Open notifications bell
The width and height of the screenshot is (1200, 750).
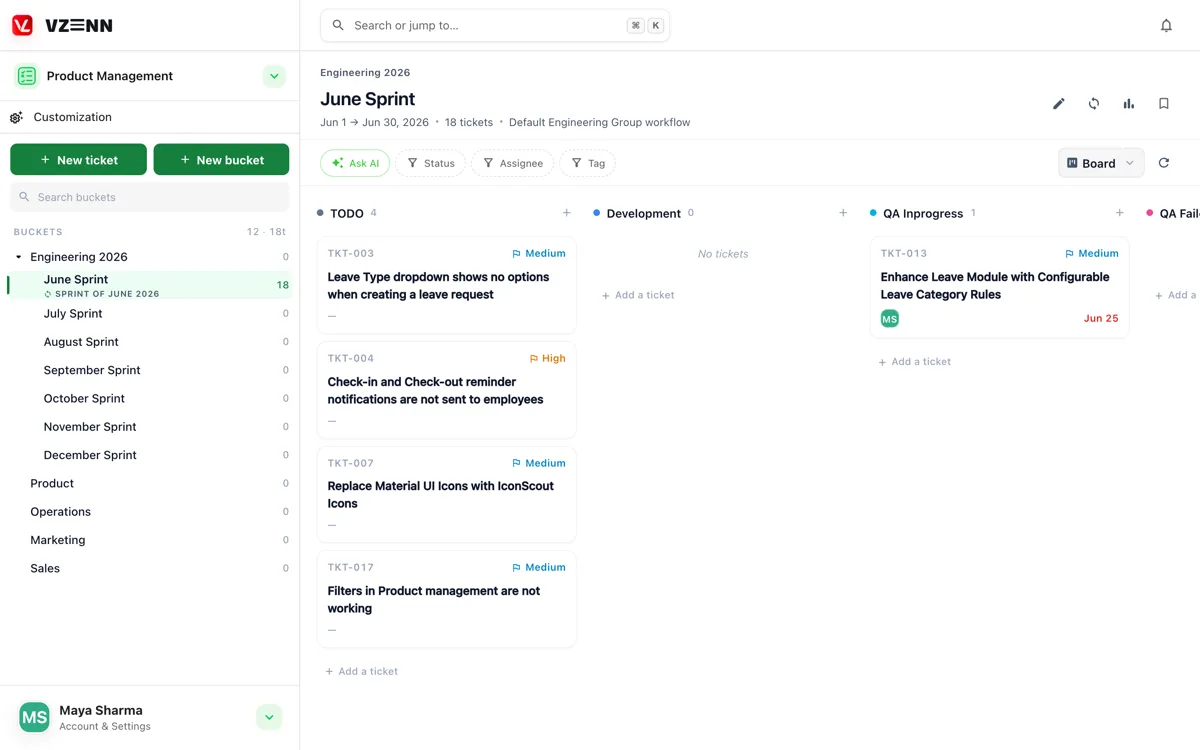pyautogui.click(x=1166, y=26)
